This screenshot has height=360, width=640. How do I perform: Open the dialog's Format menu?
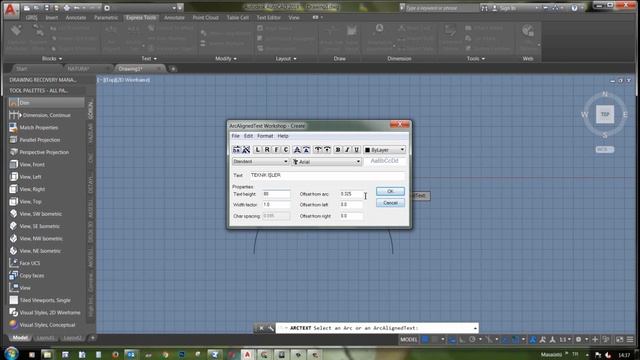[x=265, y=136]
